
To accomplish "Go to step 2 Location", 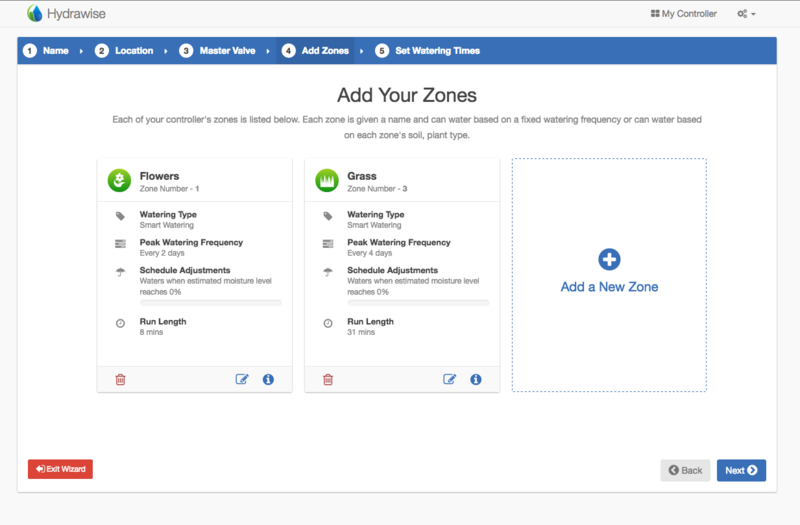I will point(124,51).
